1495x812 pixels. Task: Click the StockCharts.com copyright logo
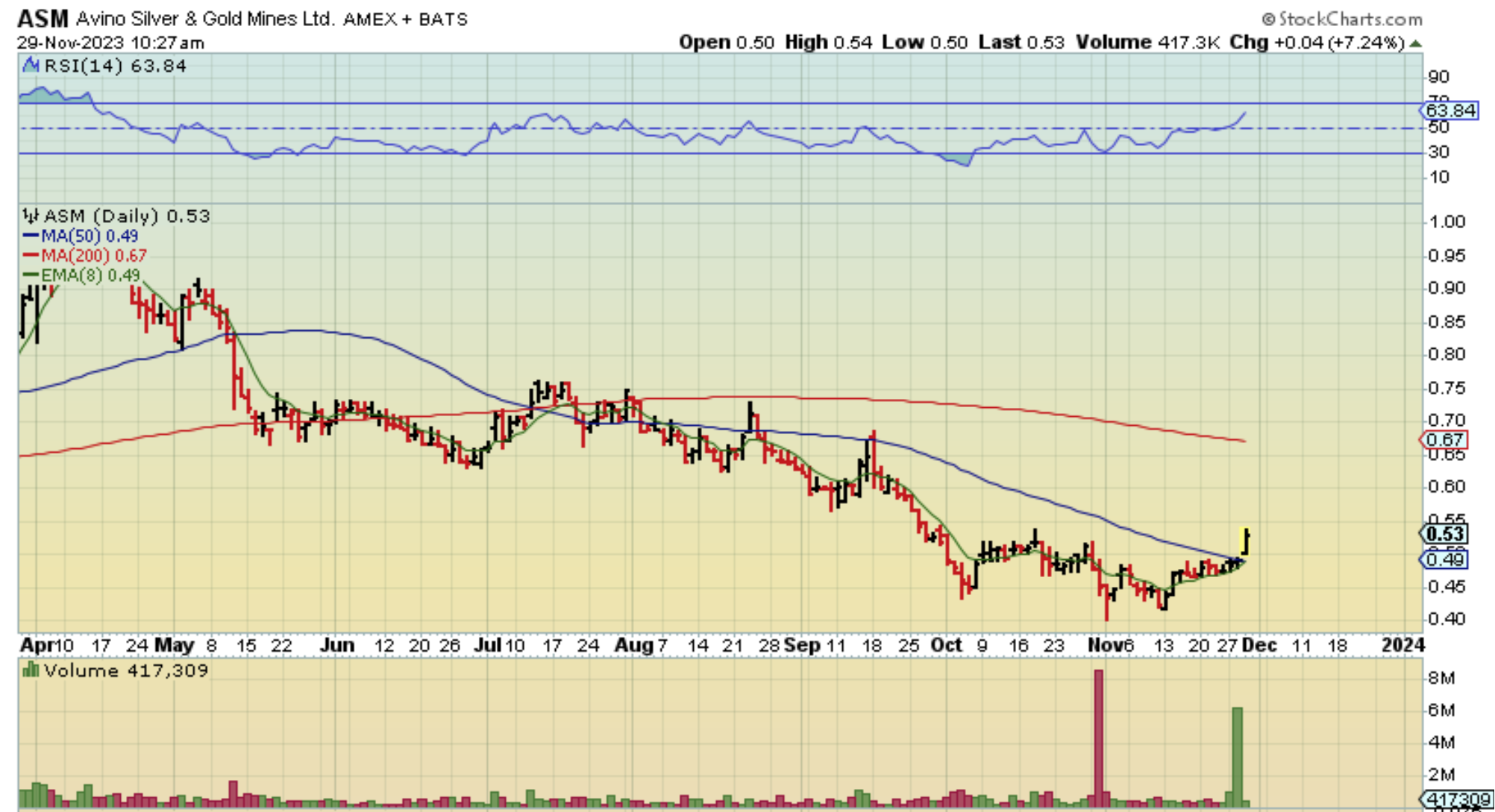(1342, 19)
